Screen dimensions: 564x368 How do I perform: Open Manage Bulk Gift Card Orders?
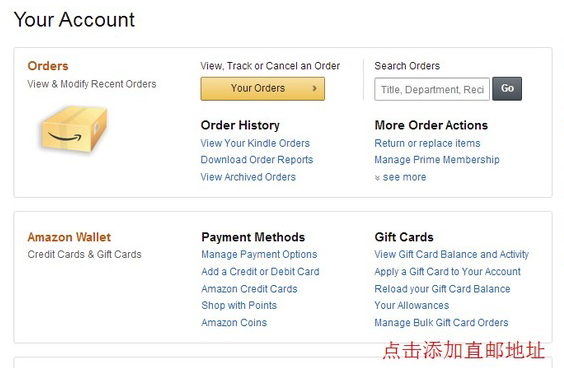click(441, 323)
